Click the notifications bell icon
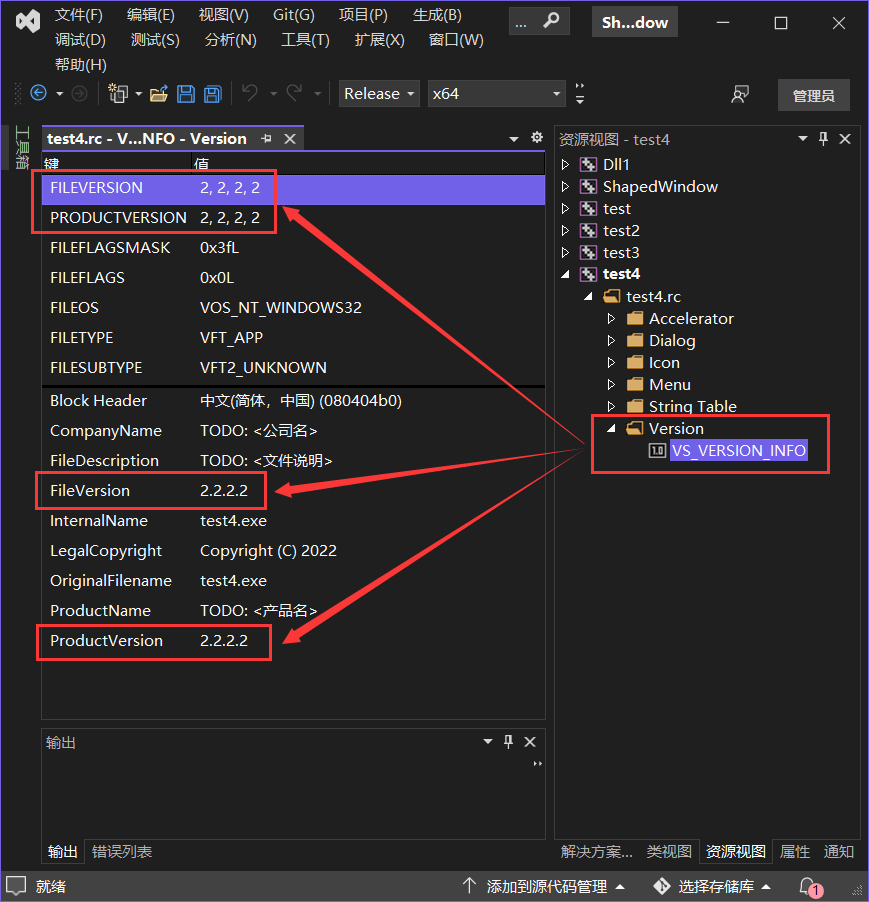 coord(809,886)
